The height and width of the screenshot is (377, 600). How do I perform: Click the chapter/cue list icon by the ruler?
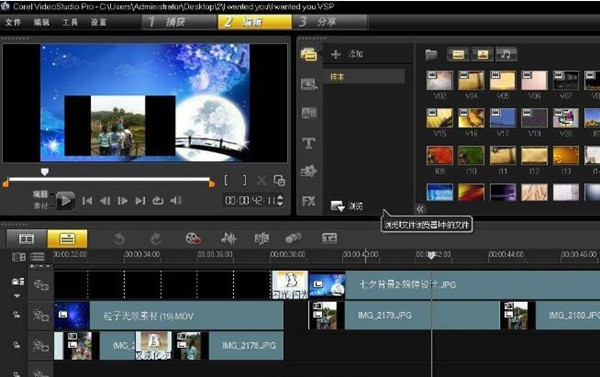tap(38, 257)
